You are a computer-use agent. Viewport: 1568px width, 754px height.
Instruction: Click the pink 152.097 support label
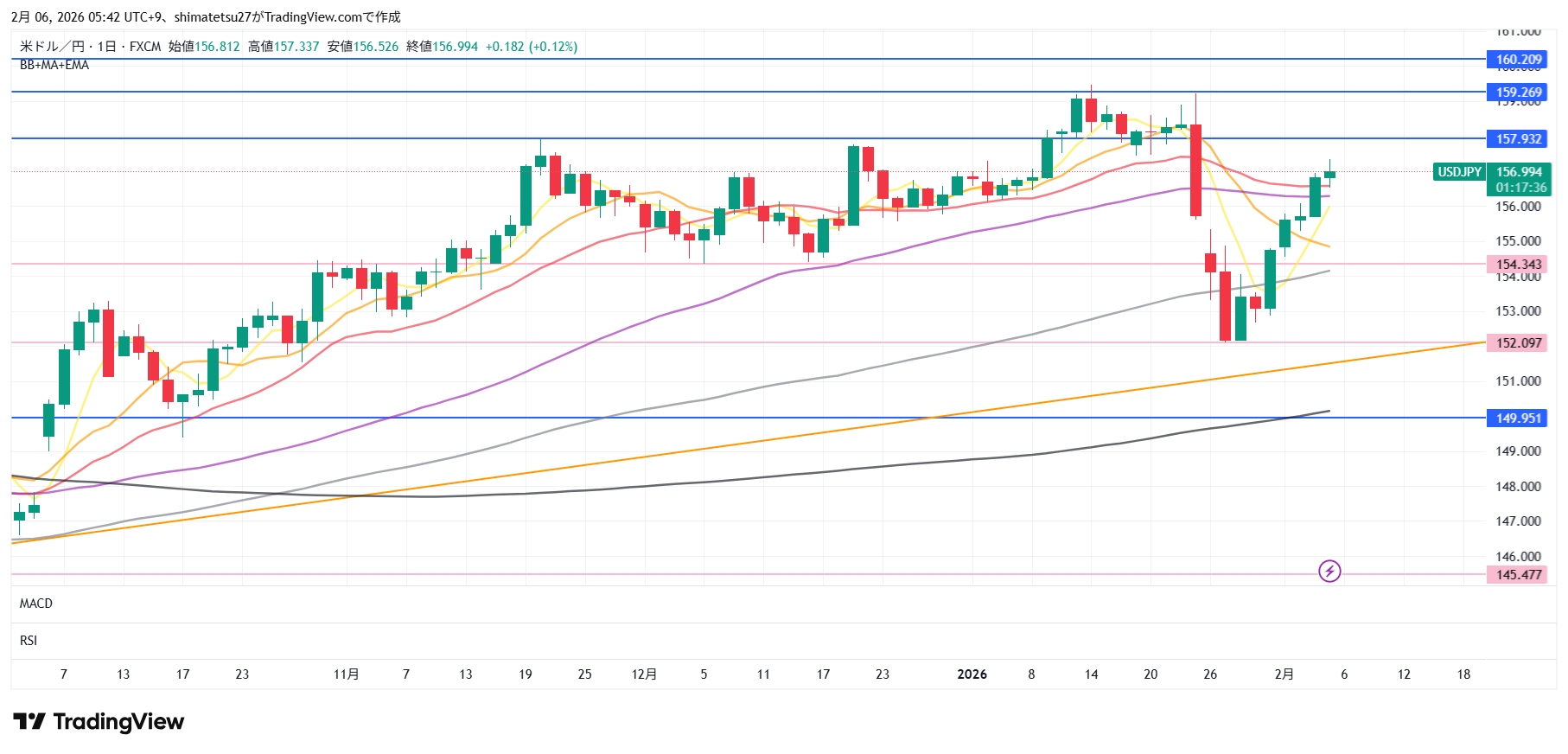[x=1518, y=343]
